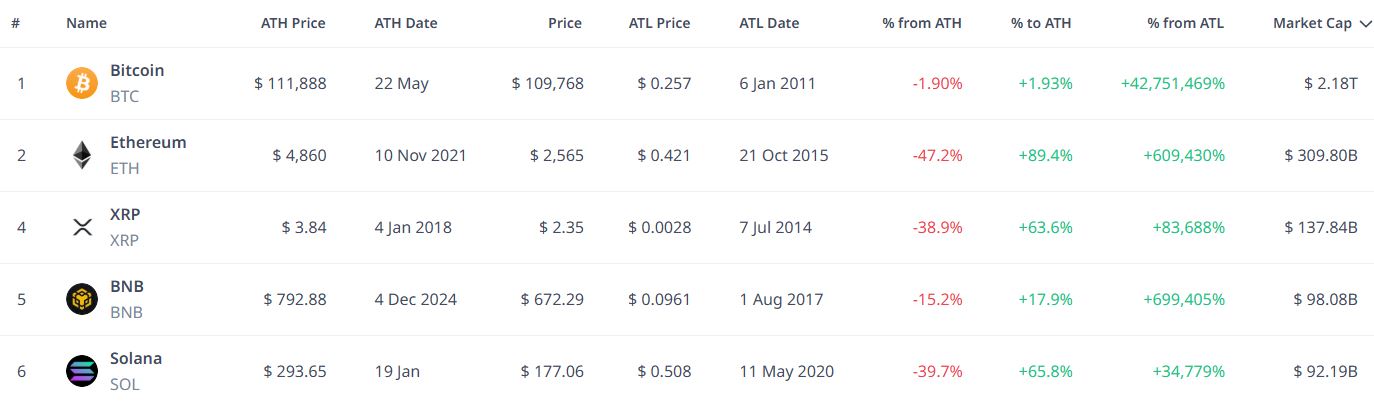Click the Solana gradient logo icon
1374x404 pixels.
pyautogui.click(x=82, y=371)
